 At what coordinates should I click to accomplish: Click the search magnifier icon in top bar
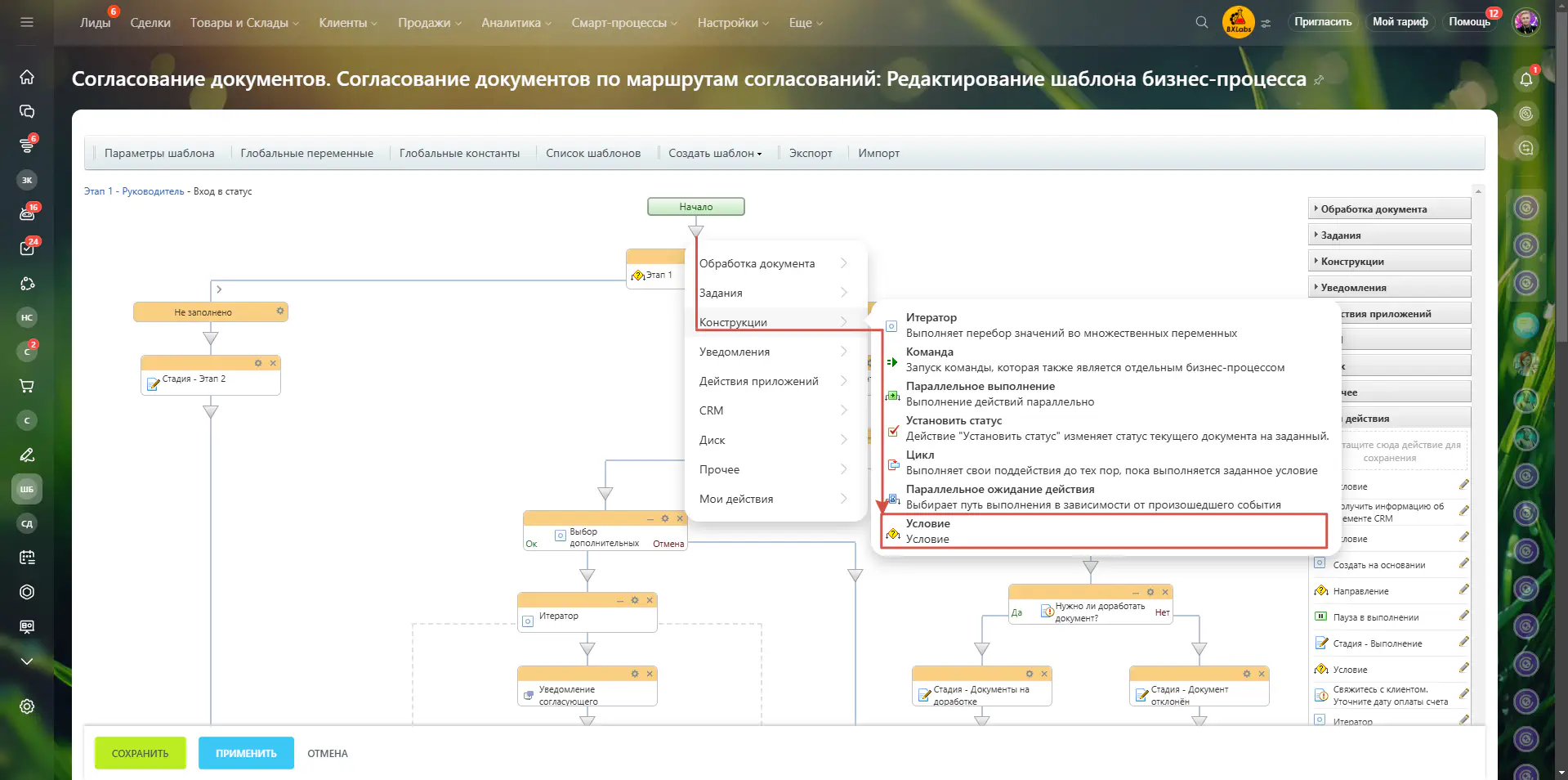point(1201,22)
